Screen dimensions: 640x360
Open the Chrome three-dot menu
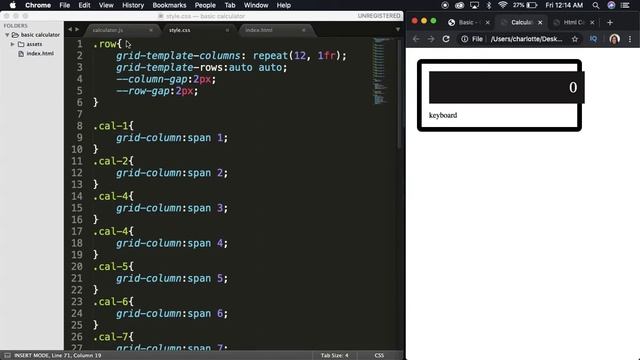pyautogui.click(x=630, y=39)
